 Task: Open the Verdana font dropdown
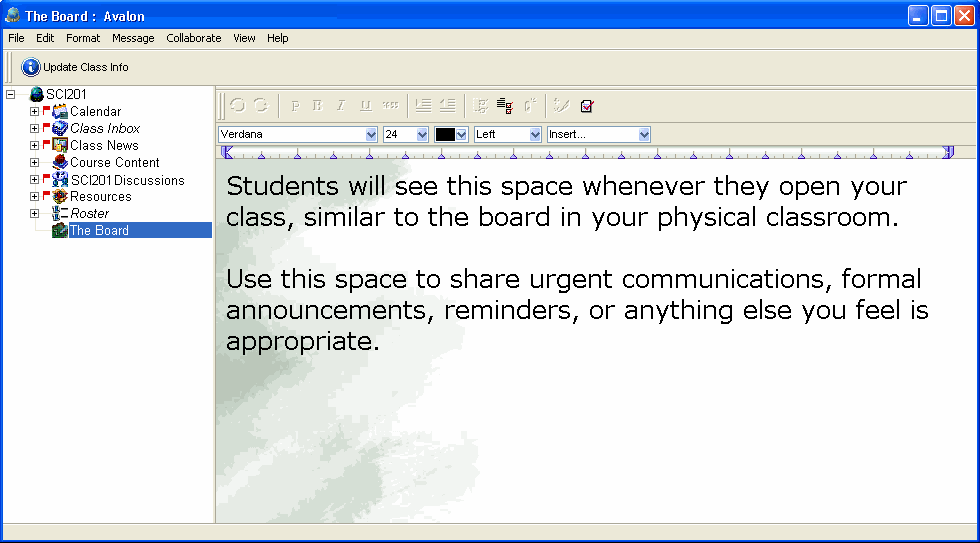pos(371,134)
